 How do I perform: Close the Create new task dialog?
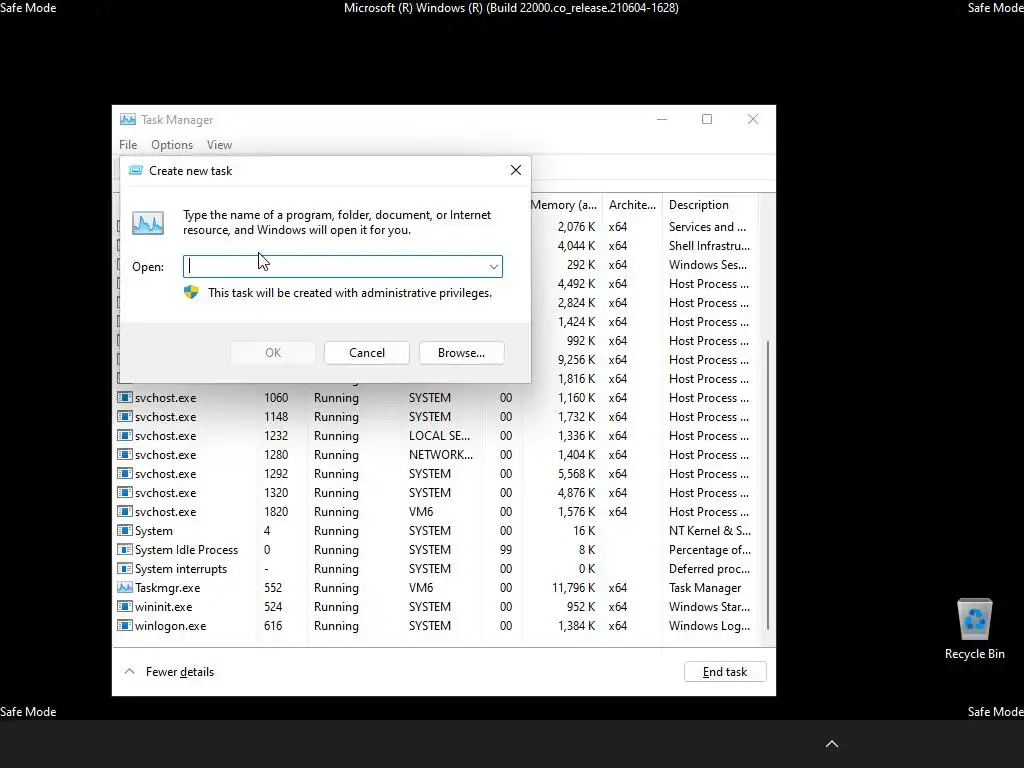point(516,170)
